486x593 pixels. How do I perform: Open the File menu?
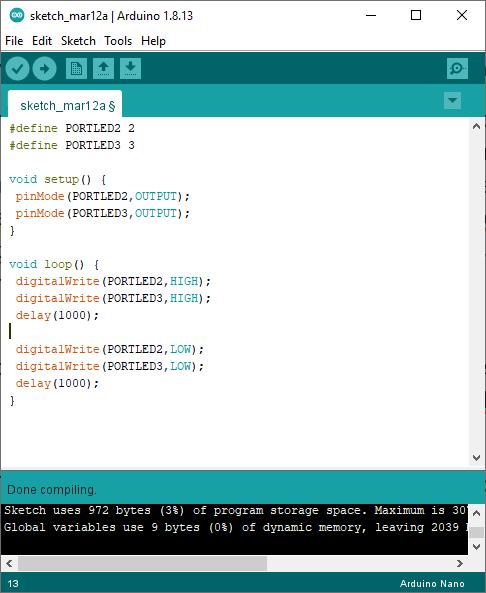coord(14,41)
